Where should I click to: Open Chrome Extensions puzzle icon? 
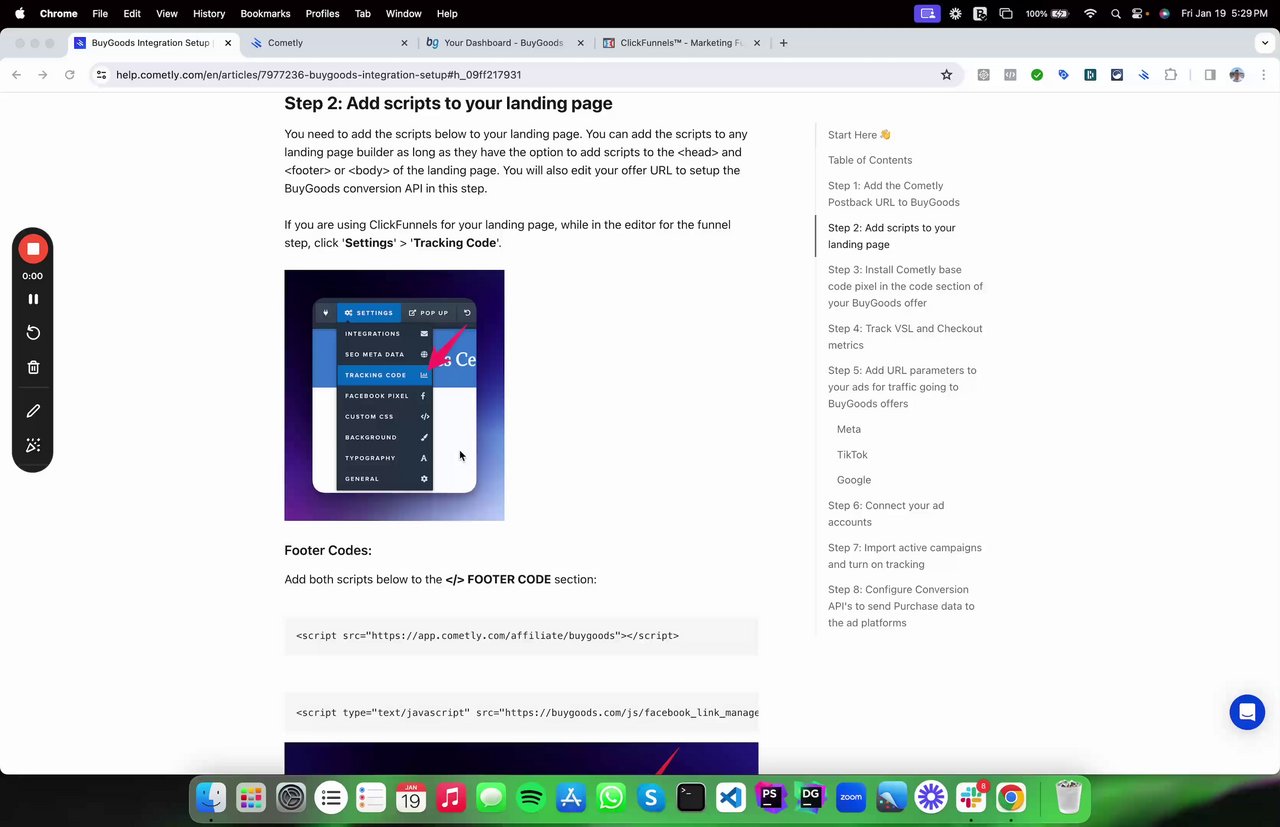click(x=1170, y=75)
